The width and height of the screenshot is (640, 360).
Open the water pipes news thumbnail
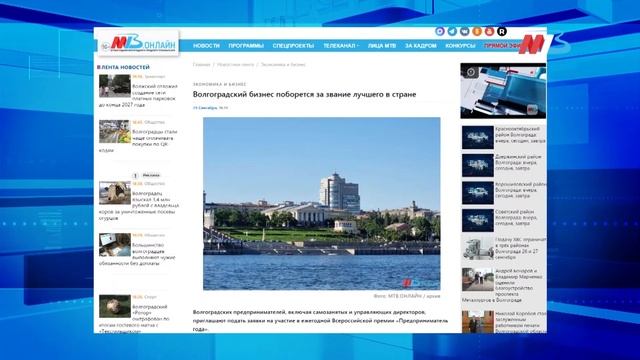(x=478, y=248)
